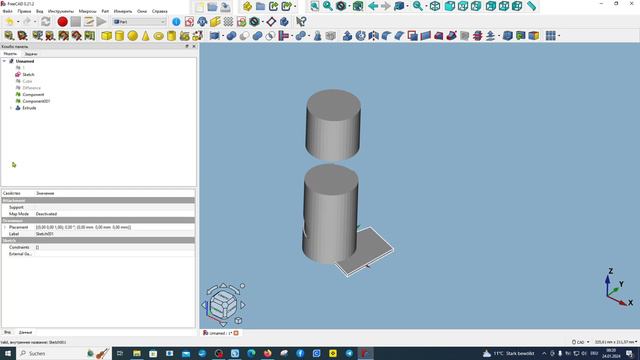Click the undo arrow icon
The width and height of the screenshot is (640, 360).
pyautogui.click(x=9, y=22)
